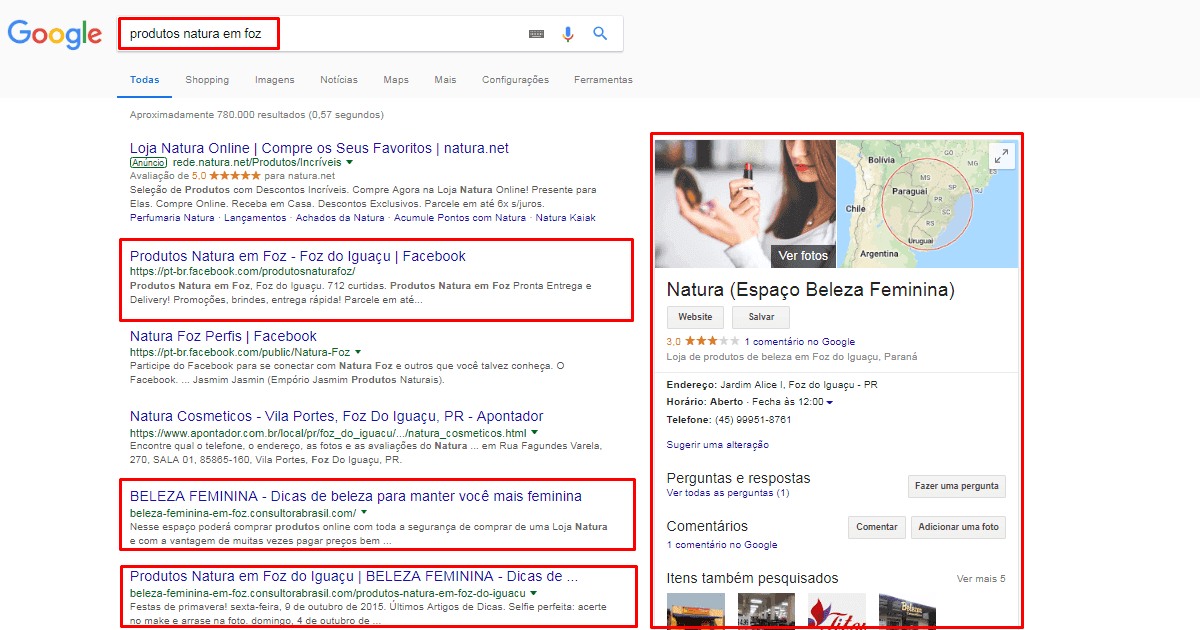1200x630 pixels.
Task: Click the Website button
Action: click(695, 317)
